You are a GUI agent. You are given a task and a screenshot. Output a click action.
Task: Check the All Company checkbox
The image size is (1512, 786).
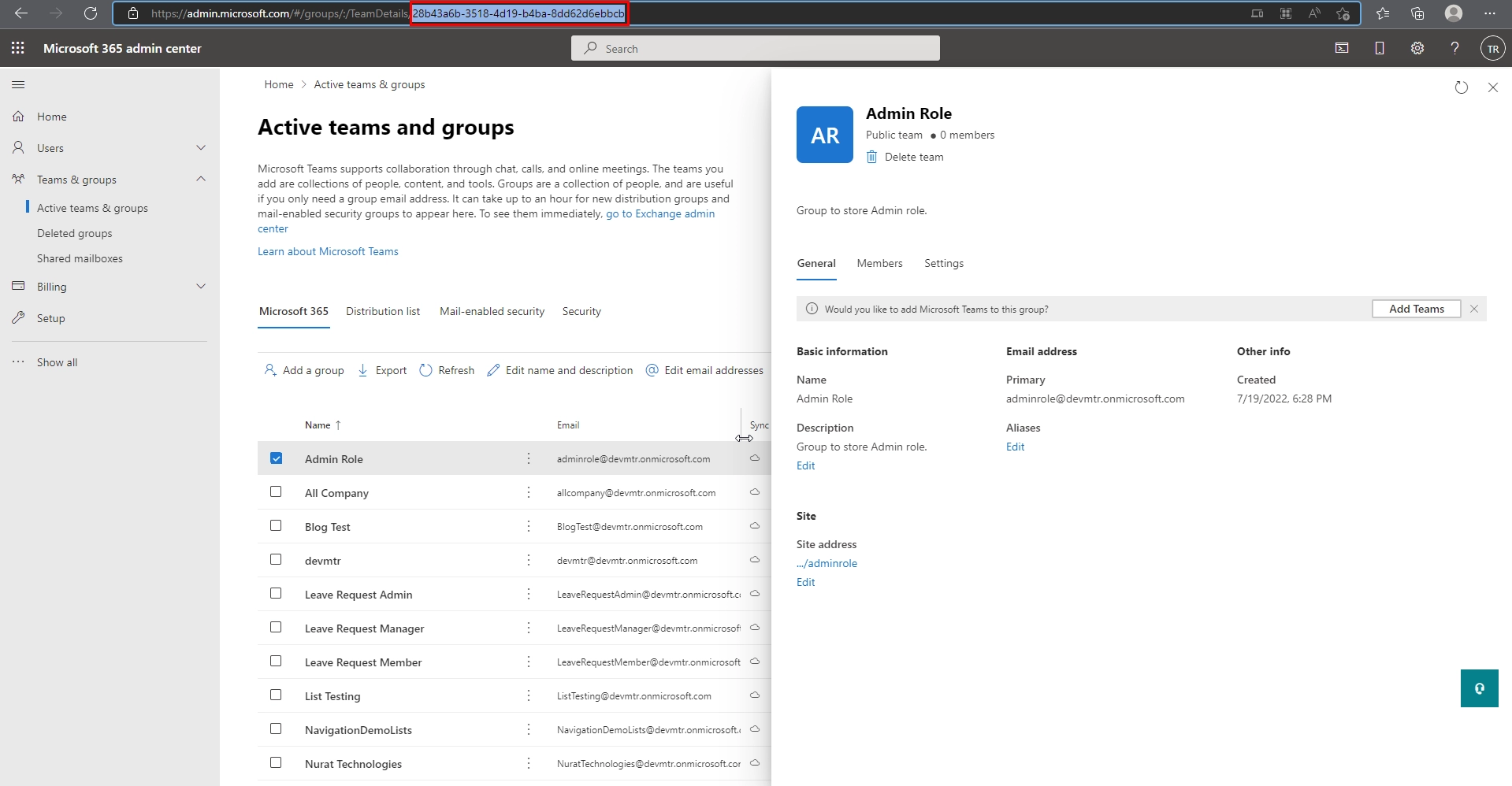tap(276, 491)
